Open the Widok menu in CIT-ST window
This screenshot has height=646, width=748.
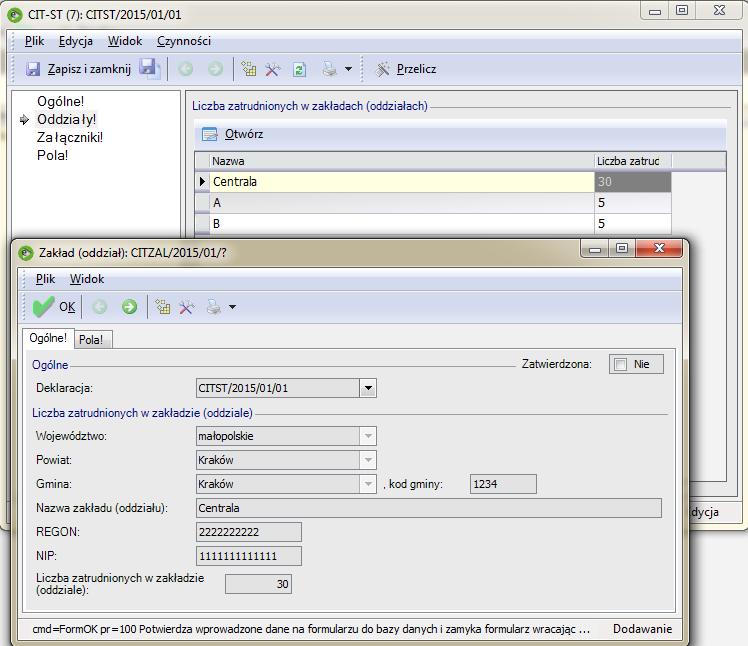(125, 41)
